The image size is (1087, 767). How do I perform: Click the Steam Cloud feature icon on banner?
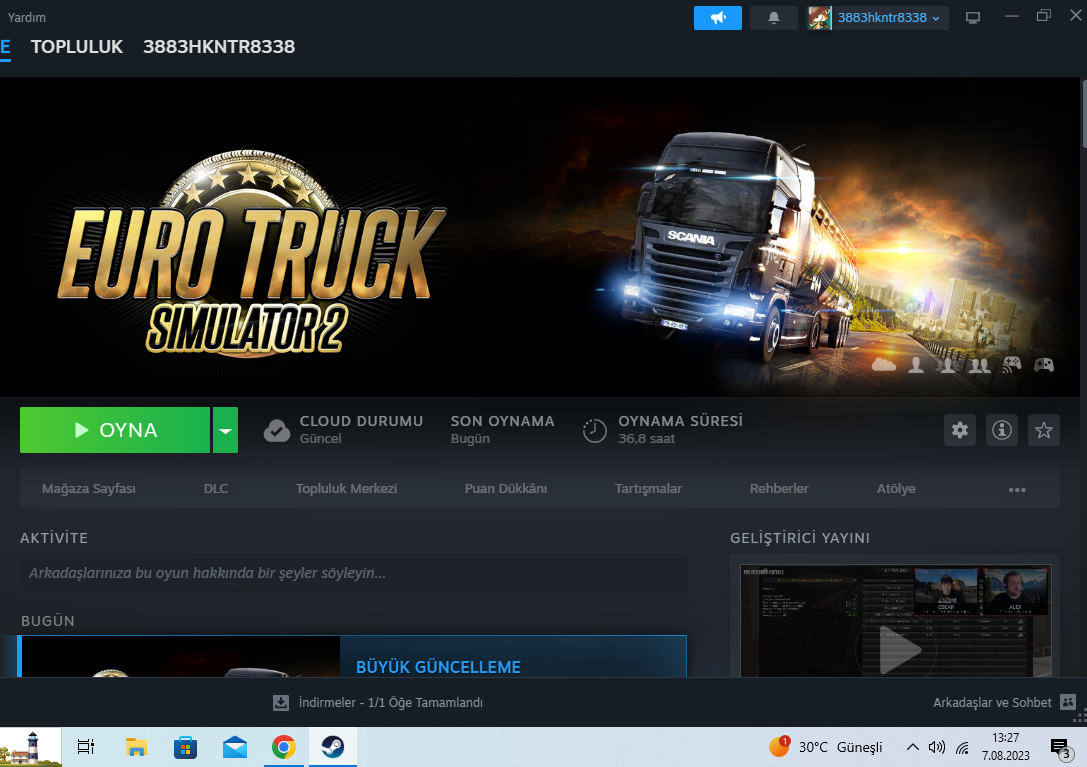click(x=884, y=364)
